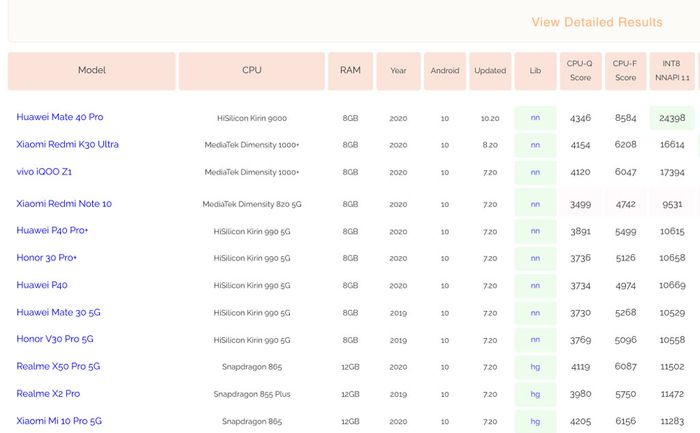Select the HiSilicon Kirin 9000 CPU cell
The image size is (700, 433).
[x=252, y=118]
